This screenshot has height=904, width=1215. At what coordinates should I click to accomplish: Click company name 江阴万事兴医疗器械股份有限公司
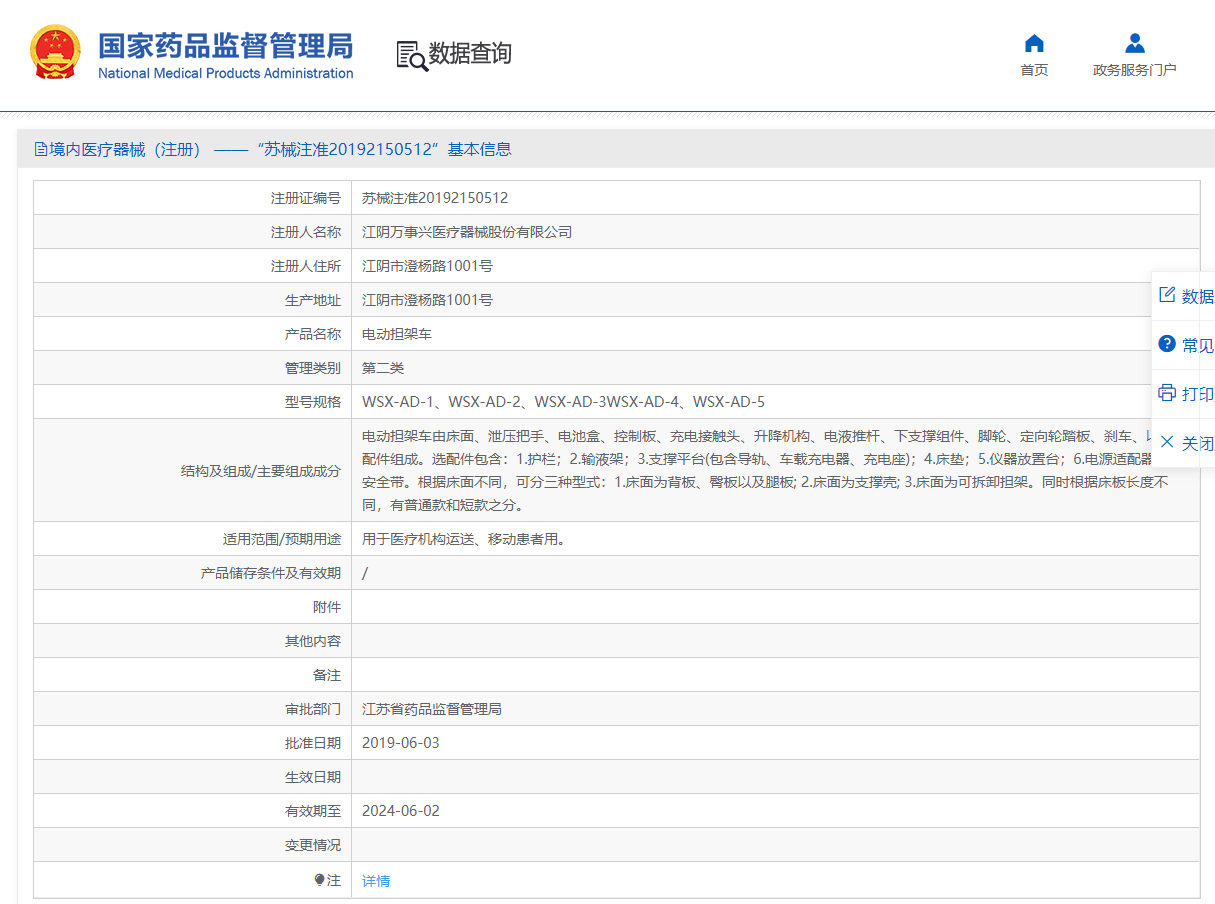coord(467,232)
